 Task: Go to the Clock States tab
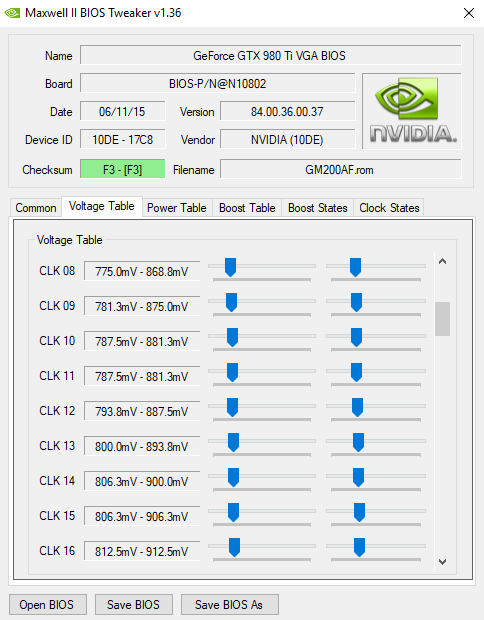coord(389,208)
